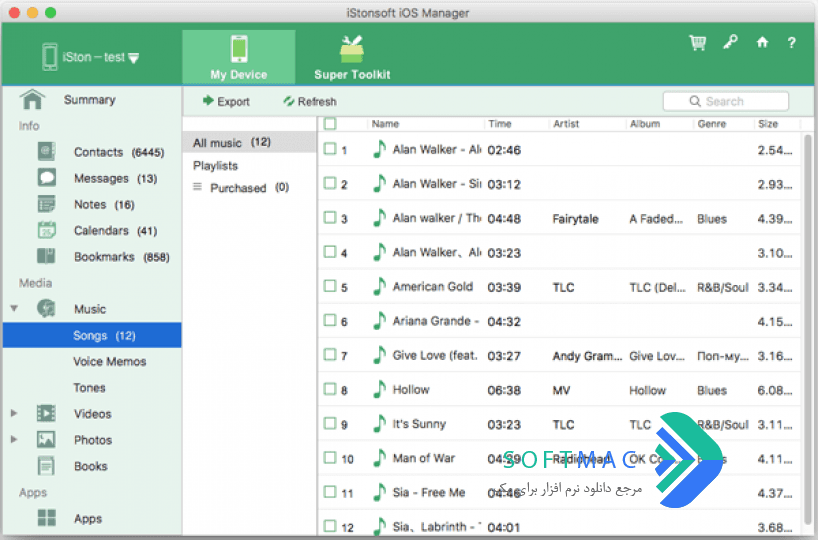Toggle the select-all checkbox in header row

point(330,124)
